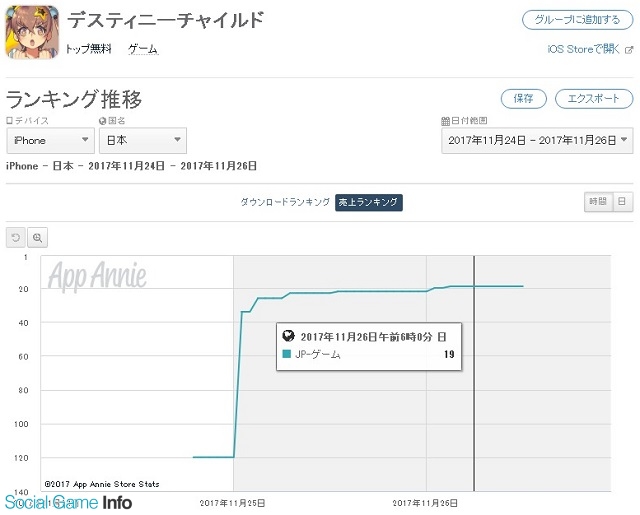640x515 pixels.
Task: Click the グループに追加する button
Action: pyautogui.click(x=578, y=20)
